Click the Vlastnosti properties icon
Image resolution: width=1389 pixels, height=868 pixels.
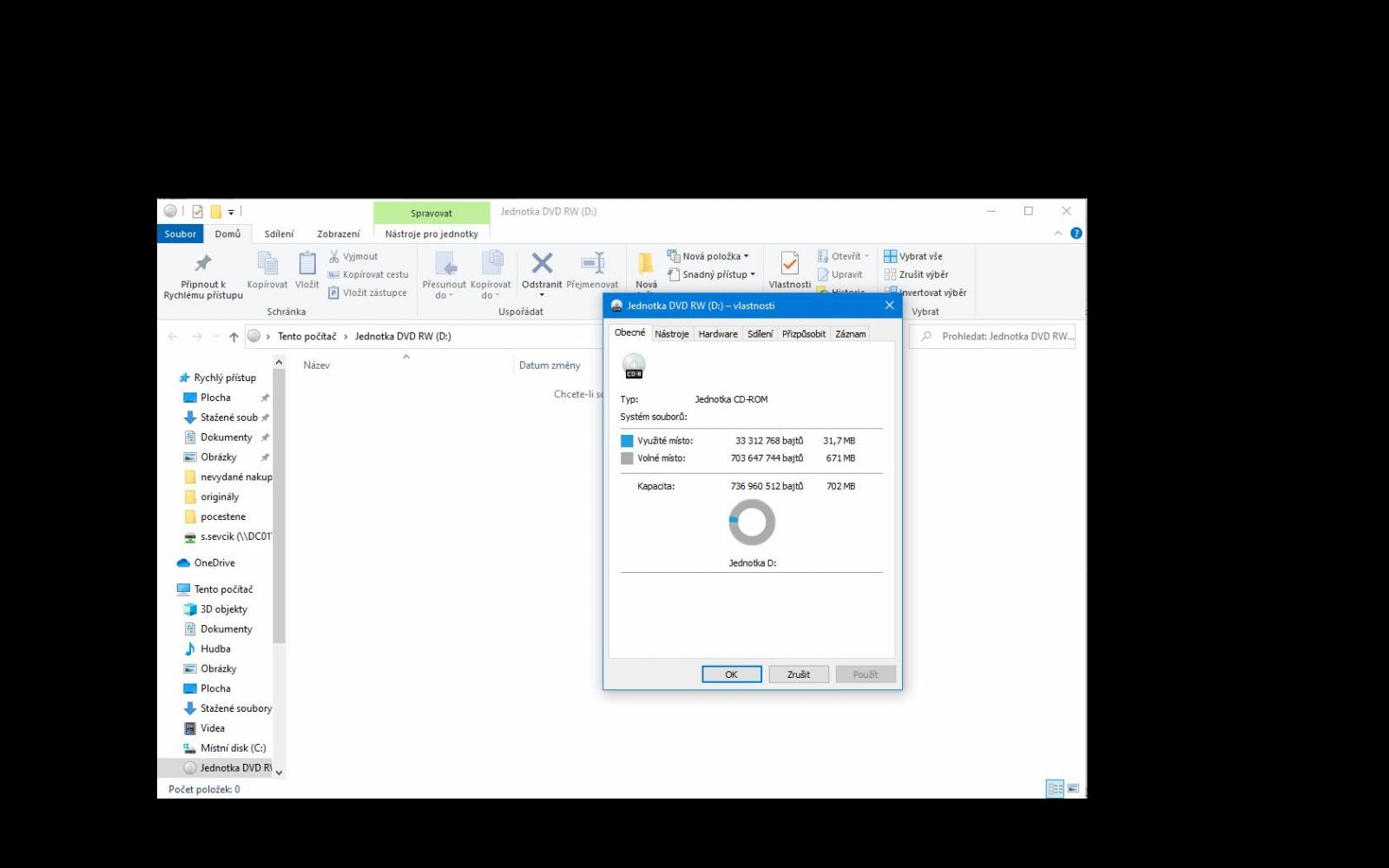790,263
